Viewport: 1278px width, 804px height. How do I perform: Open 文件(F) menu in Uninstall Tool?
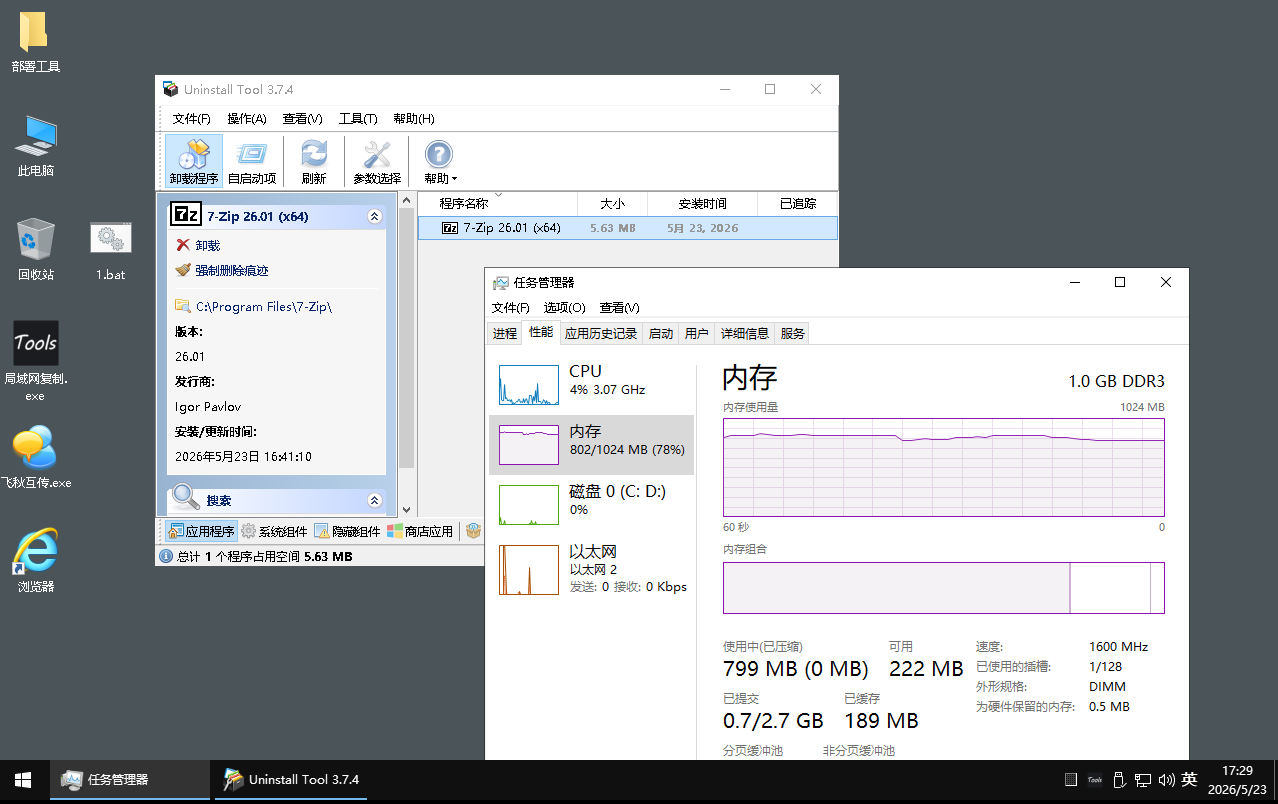pyautogui.click(x=191, y=118)
